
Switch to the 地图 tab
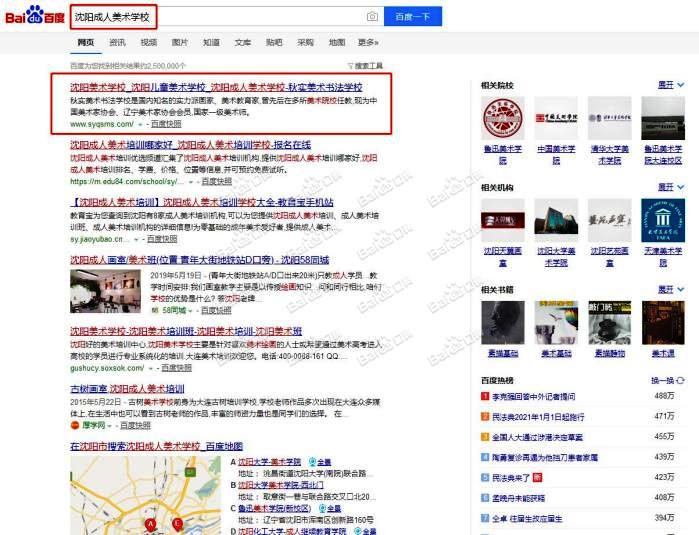(x=337, y=42)
